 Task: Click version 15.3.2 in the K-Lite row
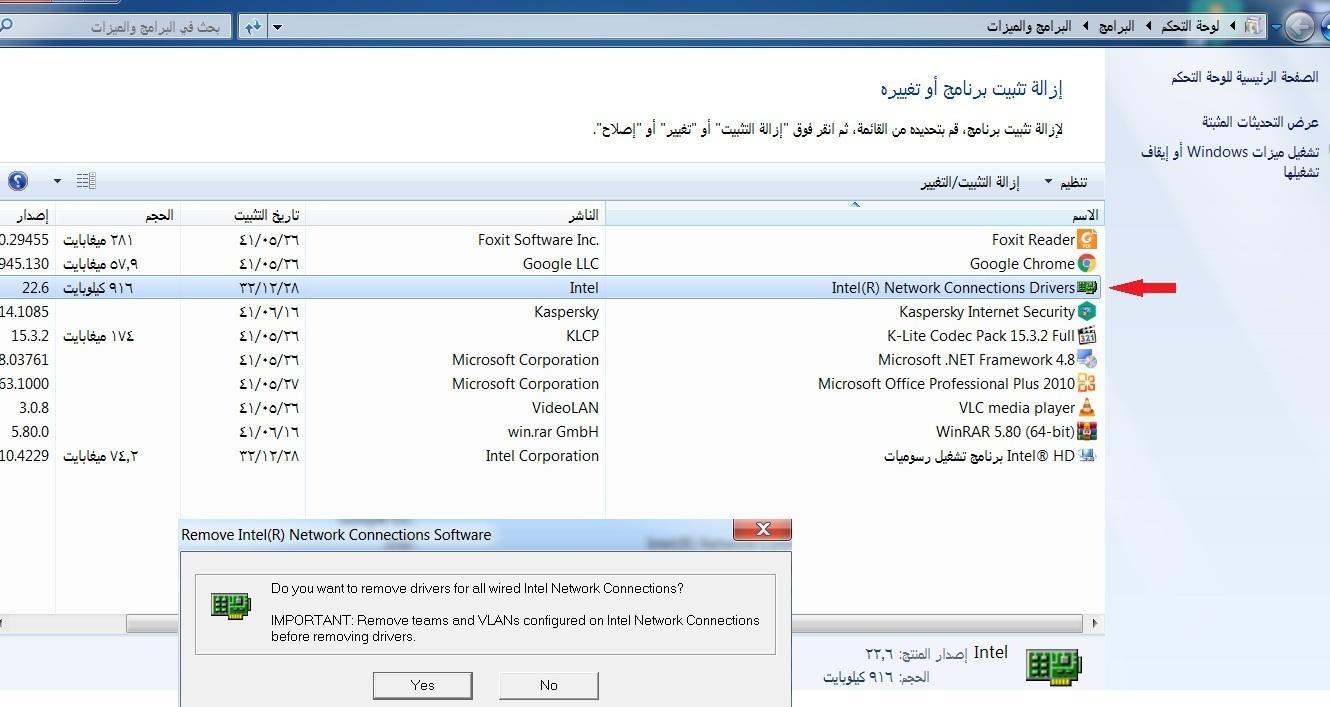(31, 336)
